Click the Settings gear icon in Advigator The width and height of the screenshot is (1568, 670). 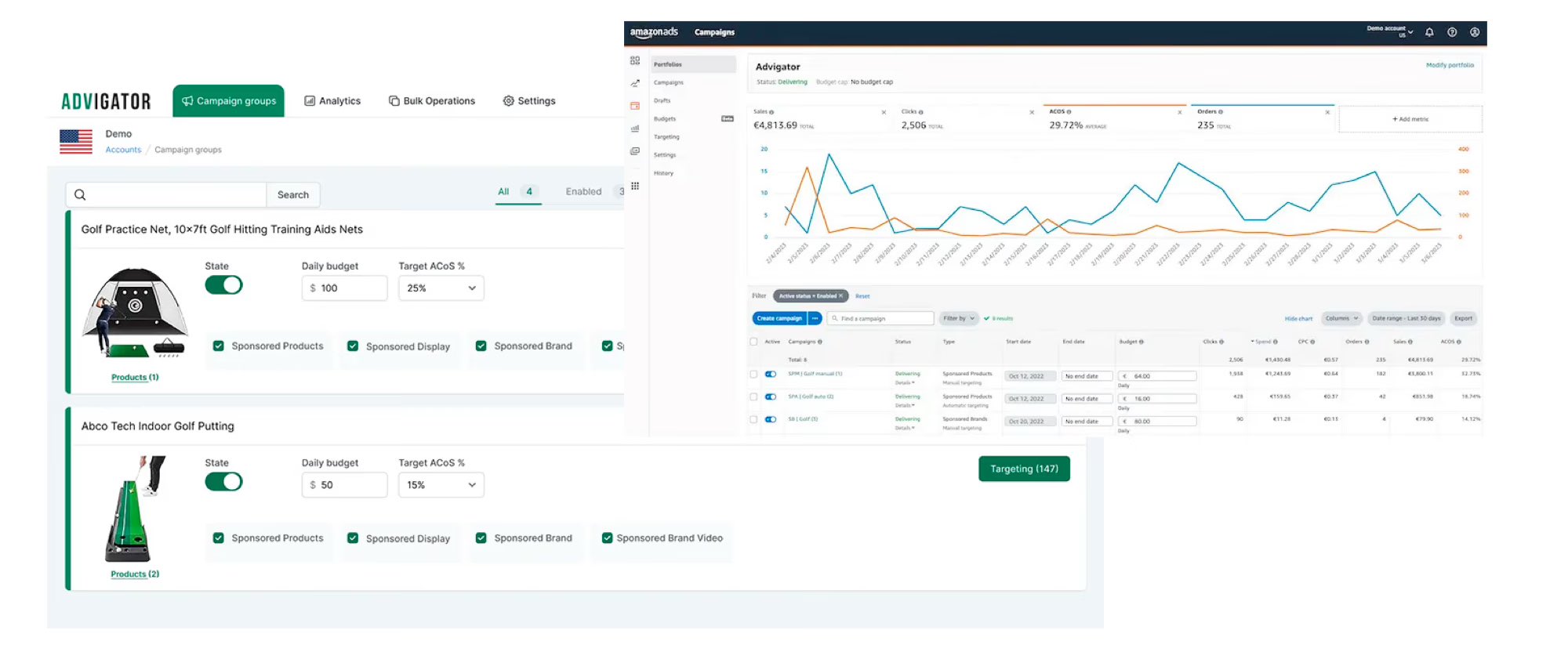click(509, 101)
